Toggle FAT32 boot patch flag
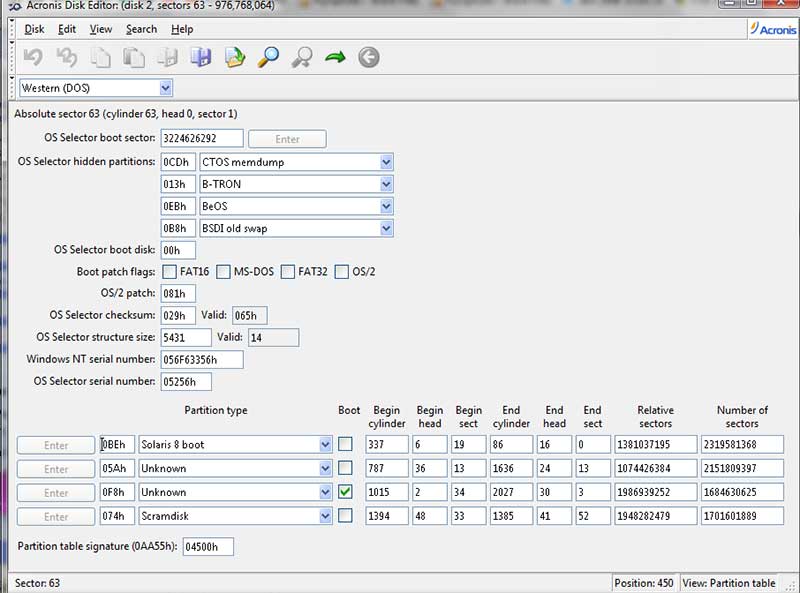Image resolution: width=800 pixels, height=593 pixels. point(288,271)
